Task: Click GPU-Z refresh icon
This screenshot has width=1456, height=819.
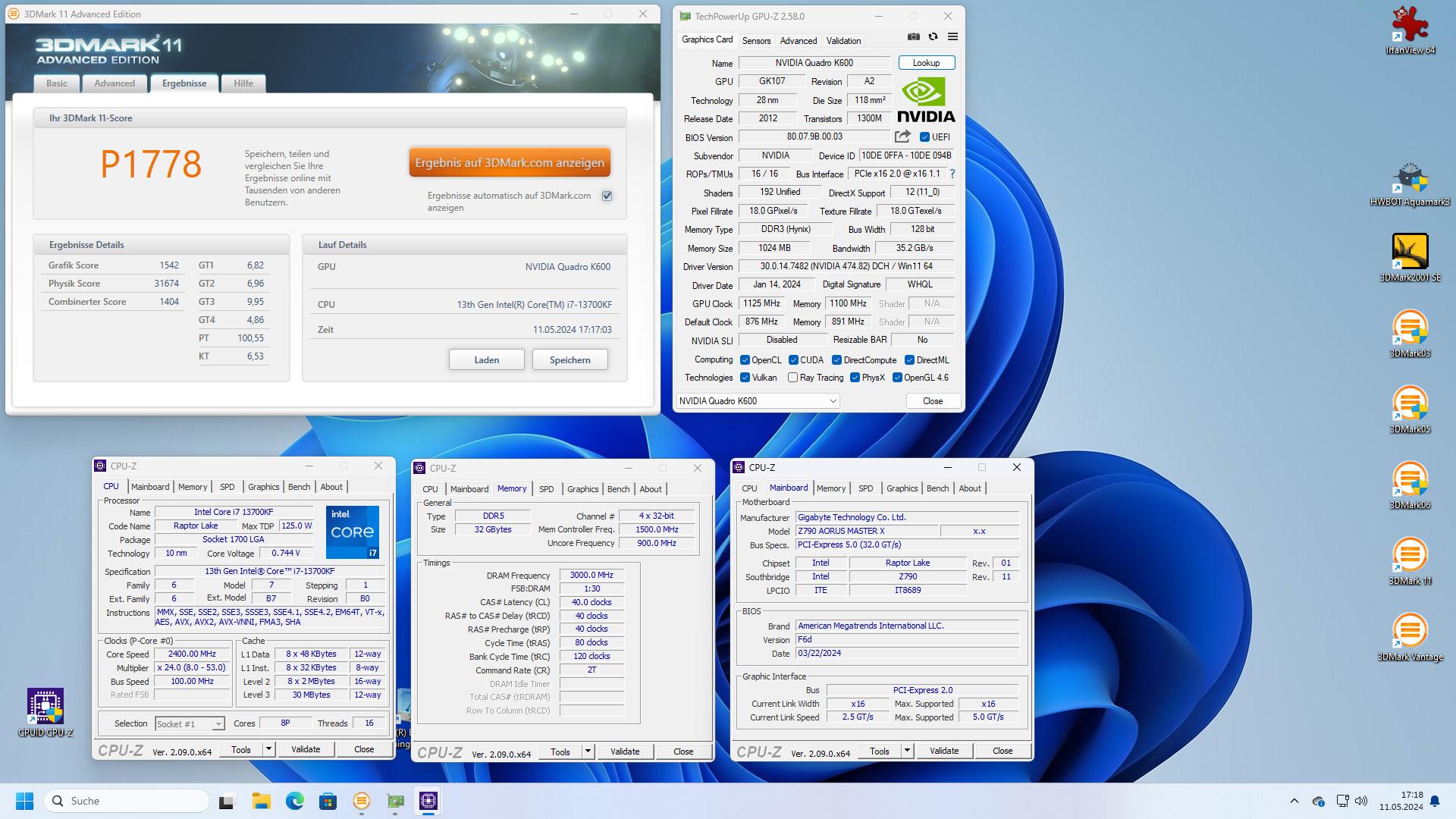Action: pos(933,36)
